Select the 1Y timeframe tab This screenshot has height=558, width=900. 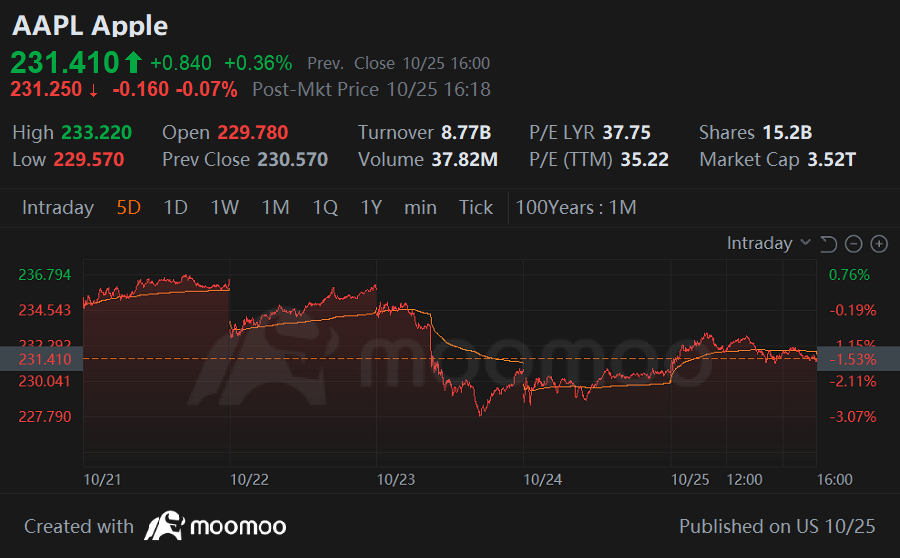(x=371, y=207)
